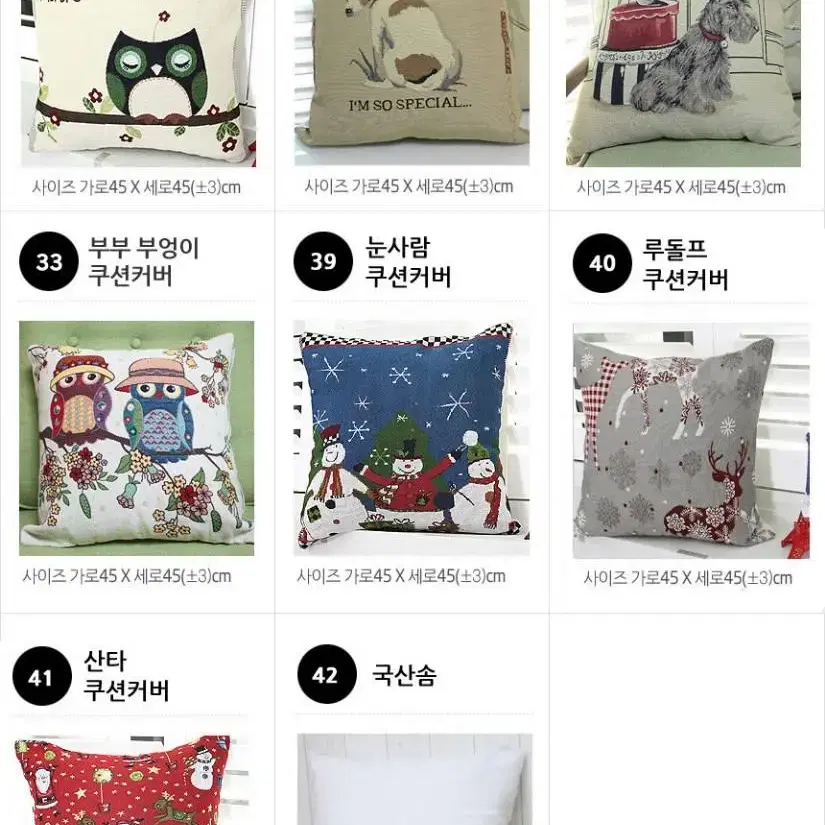Click the number 42 badge
Viewport: 825px width, 825px height.
click(x=327, y=674)
